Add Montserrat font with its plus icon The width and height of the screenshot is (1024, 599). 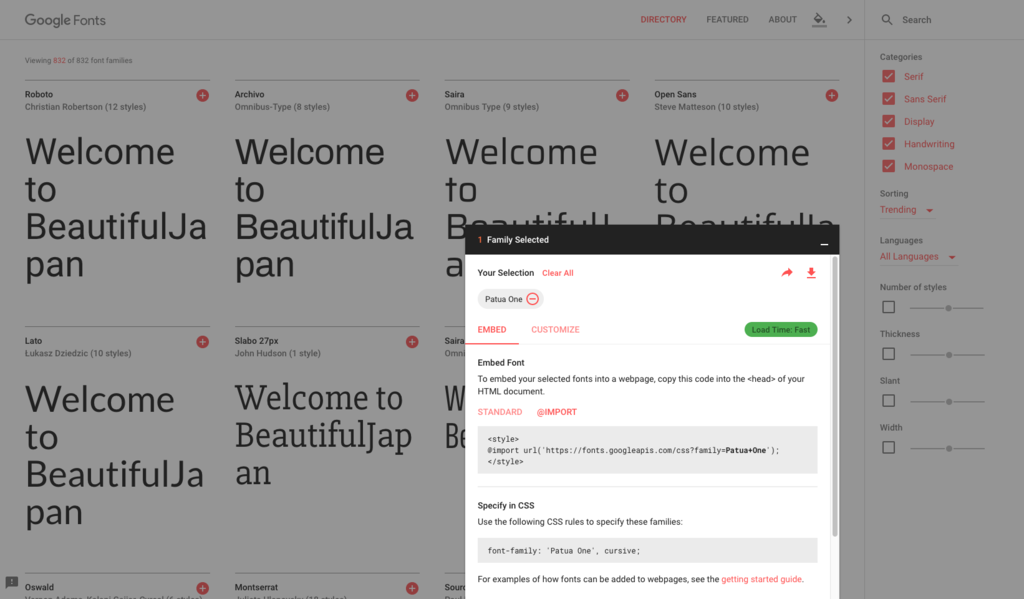click(x=412, y=588)
